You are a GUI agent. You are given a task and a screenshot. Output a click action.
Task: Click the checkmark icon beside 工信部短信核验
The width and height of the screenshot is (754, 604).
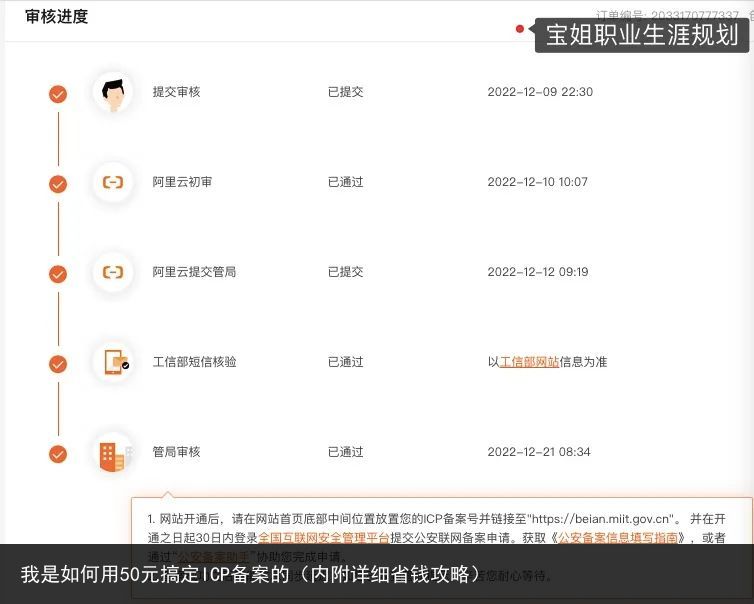click(58, 364)
